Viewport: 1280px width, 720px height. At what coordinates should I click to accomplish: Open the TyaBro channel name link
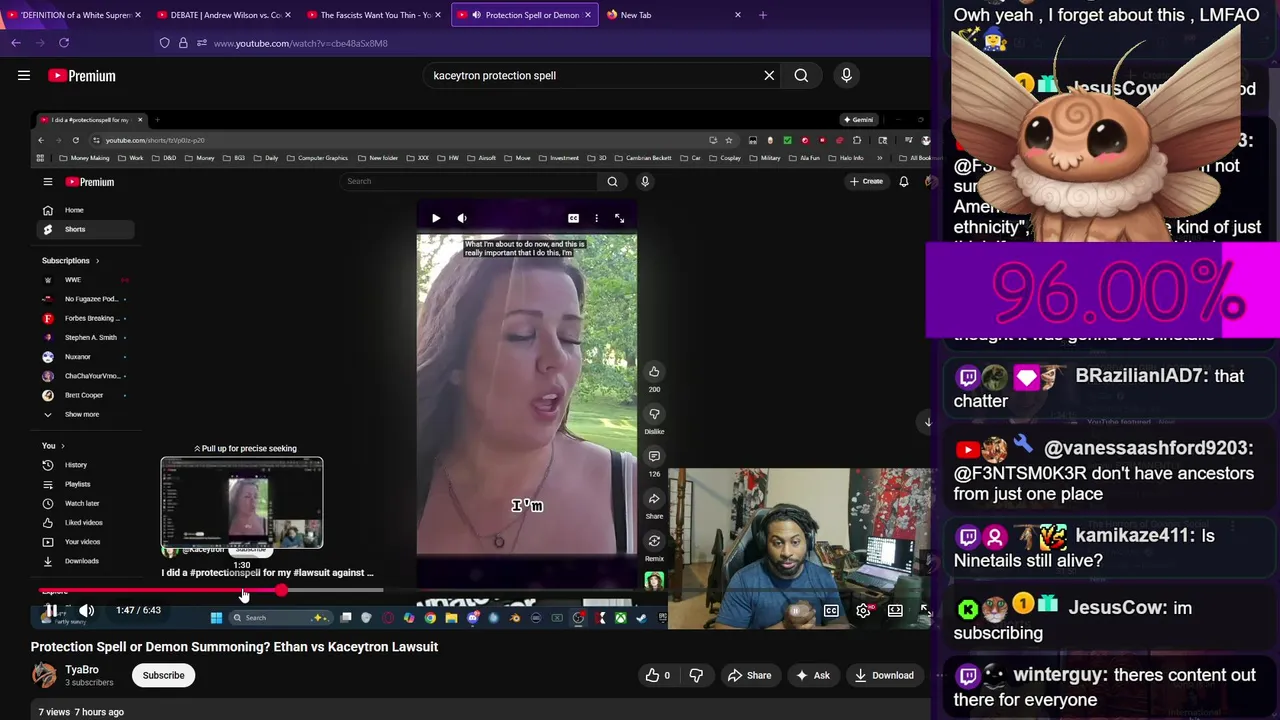click(82, 669)
